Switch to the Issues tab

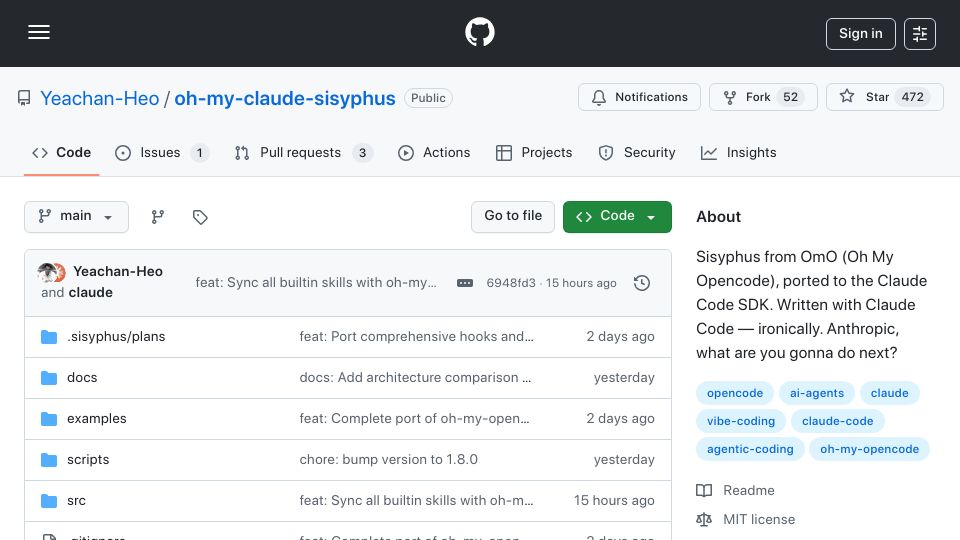click(162, 152)
